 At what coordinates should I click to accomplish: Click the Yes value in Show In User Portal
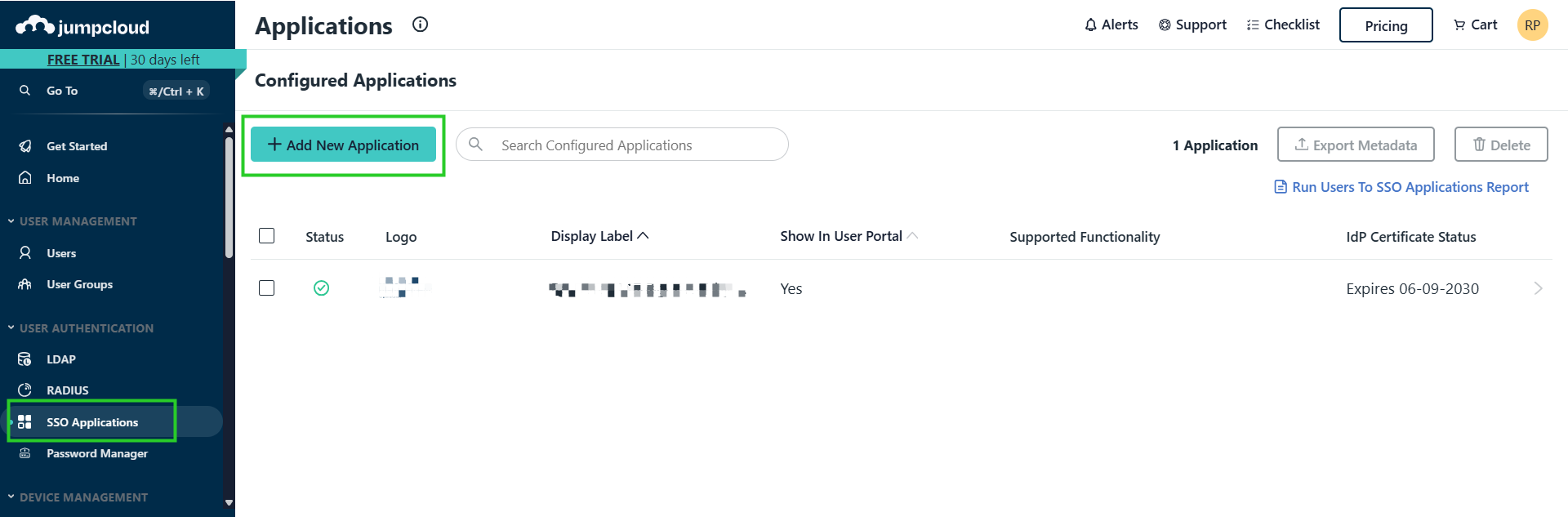pos(791,288)
